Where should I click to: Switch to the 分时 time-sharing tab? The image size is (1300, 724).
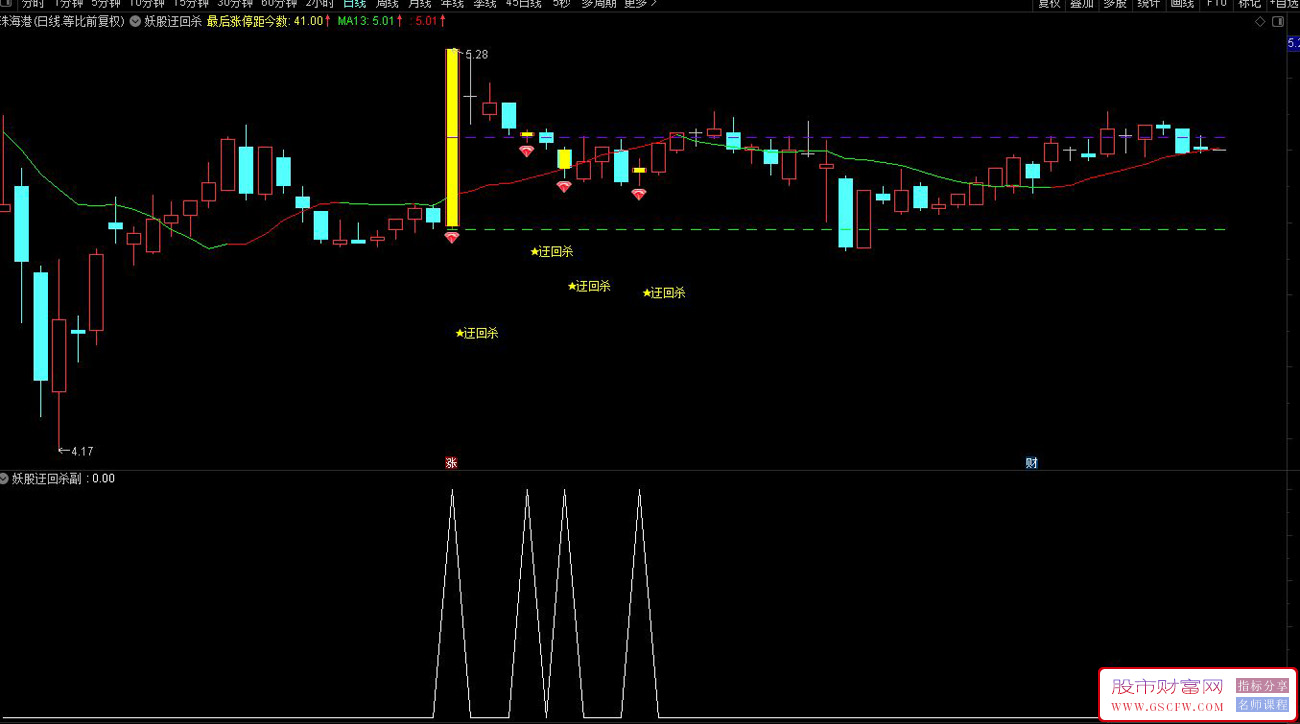[33, 3]
